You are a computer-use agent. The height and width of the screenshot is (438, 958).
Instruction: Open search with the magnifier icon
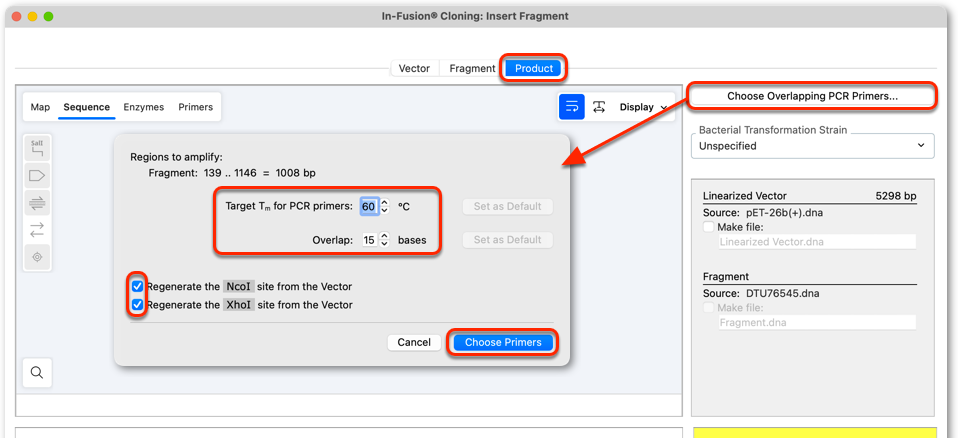37,373
